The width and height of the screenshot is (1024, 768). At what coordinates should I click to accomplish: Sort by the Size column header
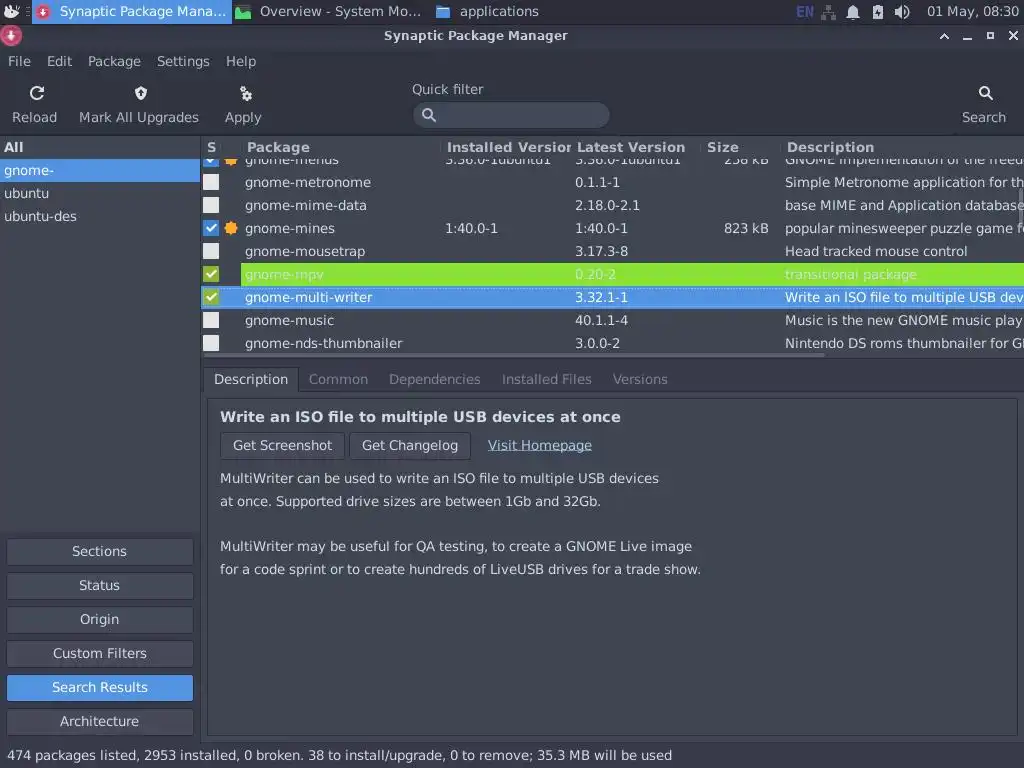(741, 148)
